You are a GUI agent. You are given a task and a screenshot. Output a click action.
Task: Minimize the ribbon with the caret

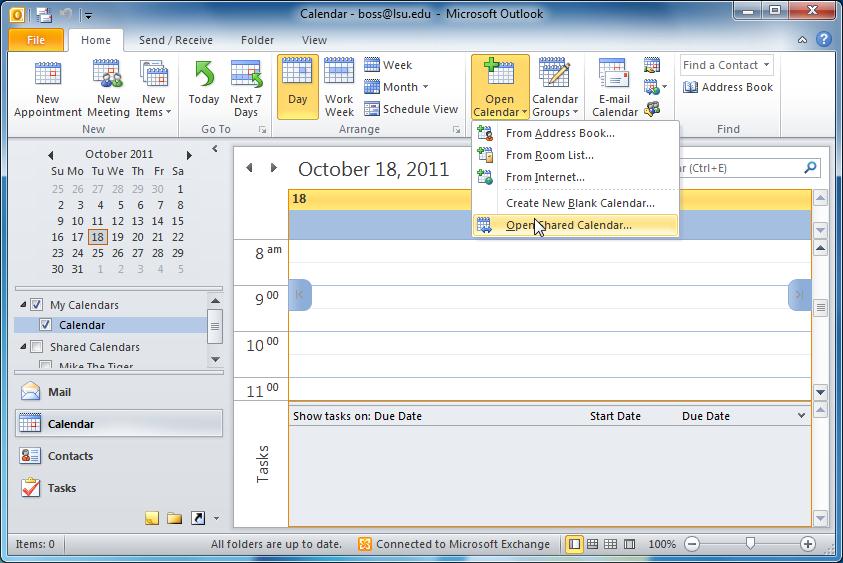point(802,40)
